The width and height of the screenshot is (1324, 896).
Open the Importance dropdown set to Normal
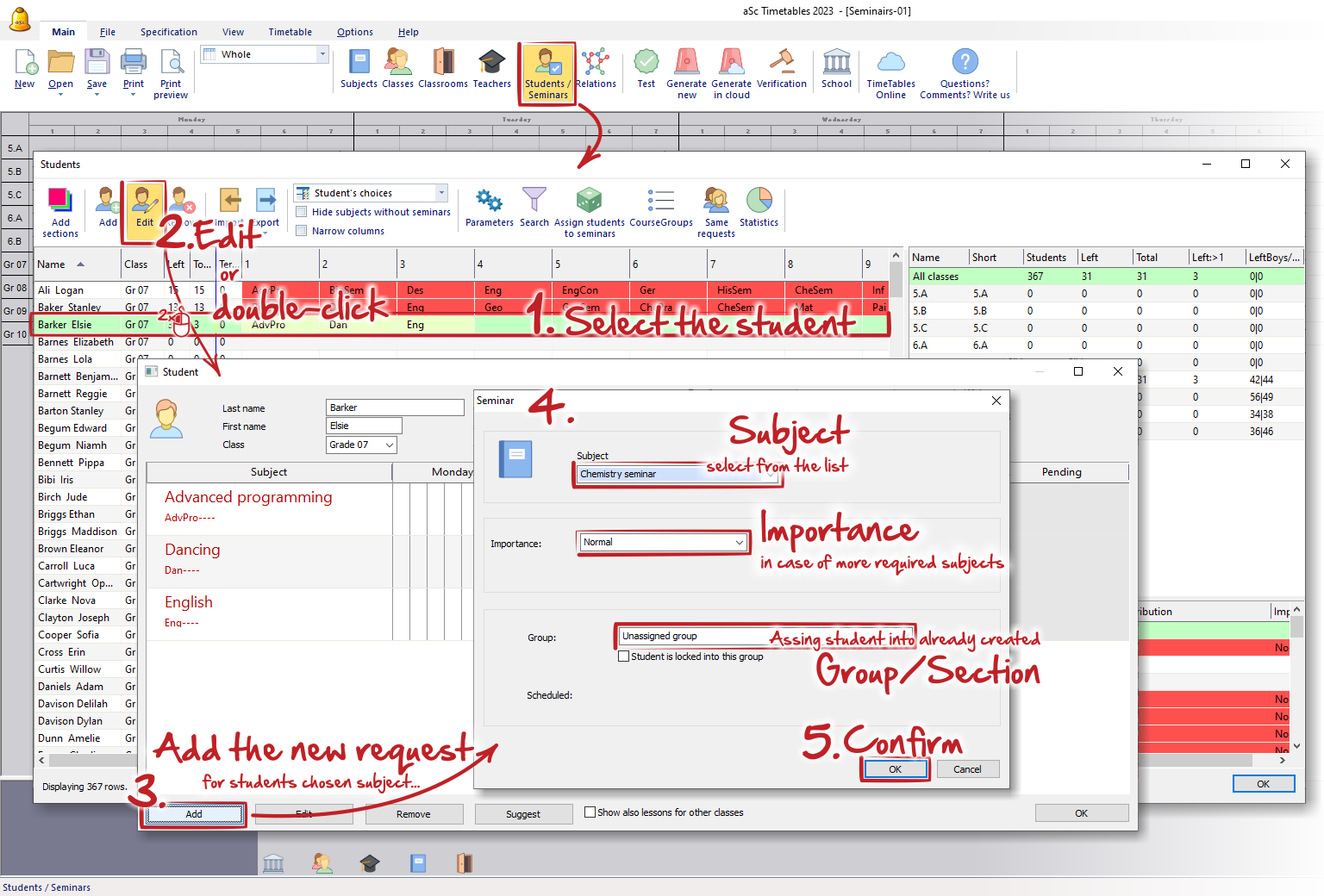663,542
